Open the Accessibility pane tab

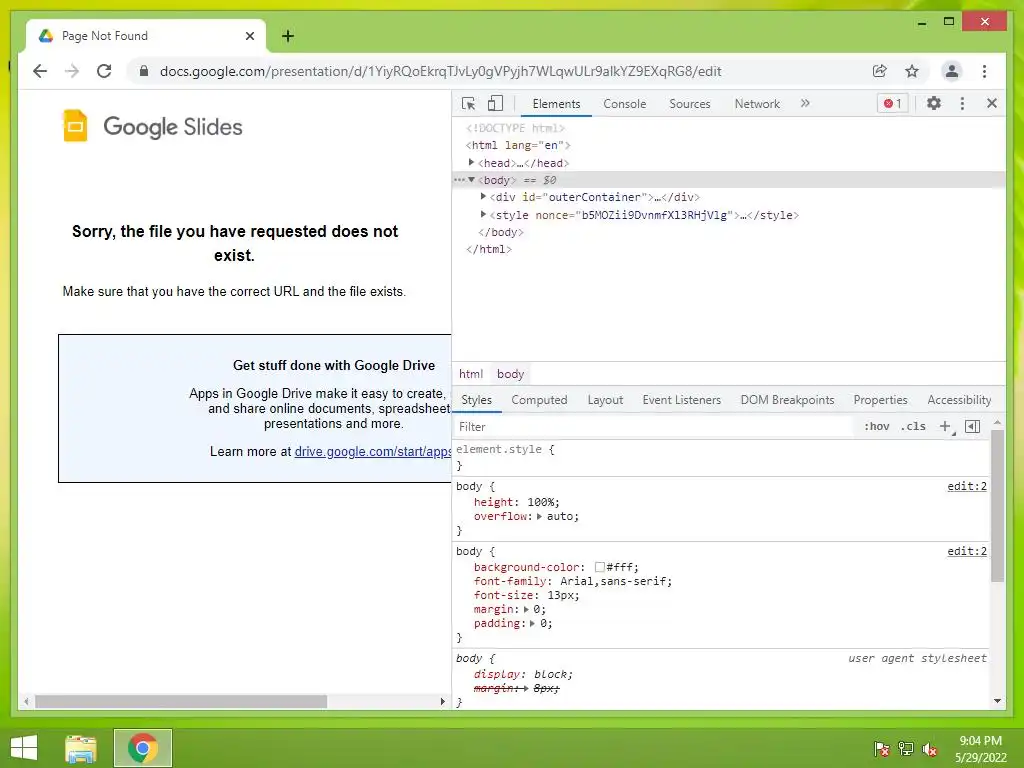point(959,400)
